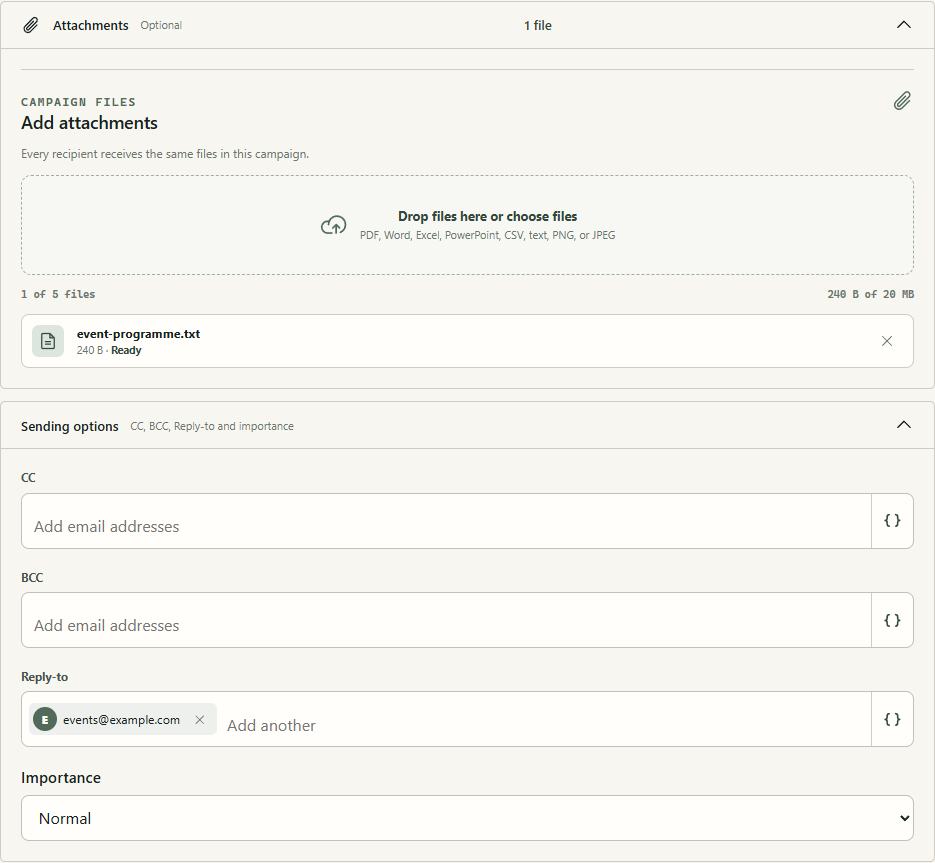This screenshot has width=935, height=863.
Task: Click the cloud upload icon
Action: click(x=333, y=225)
